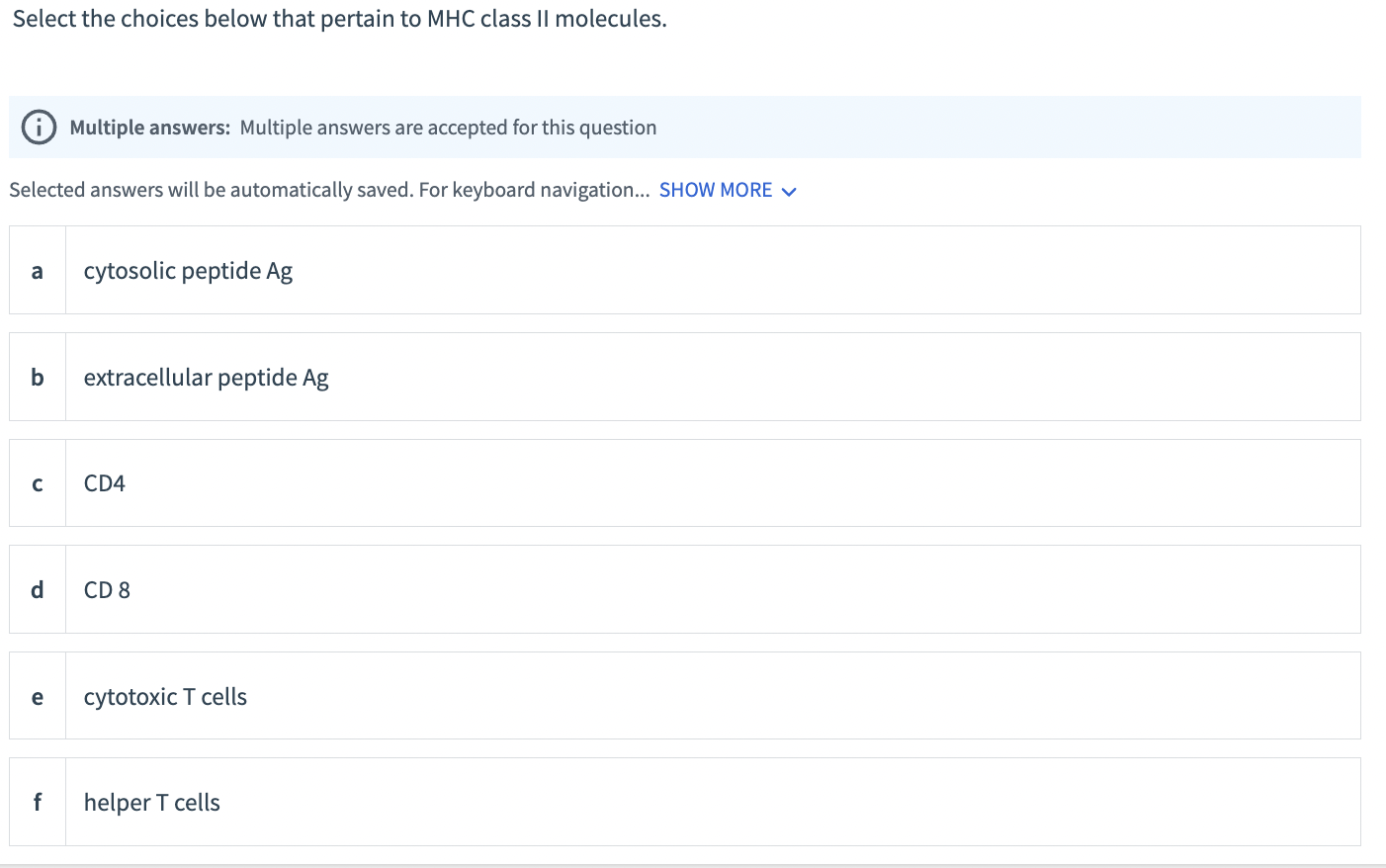Click the downward chevron after SHOW MORE
This screenshot has width=1386, height=868.
(788, 191)
